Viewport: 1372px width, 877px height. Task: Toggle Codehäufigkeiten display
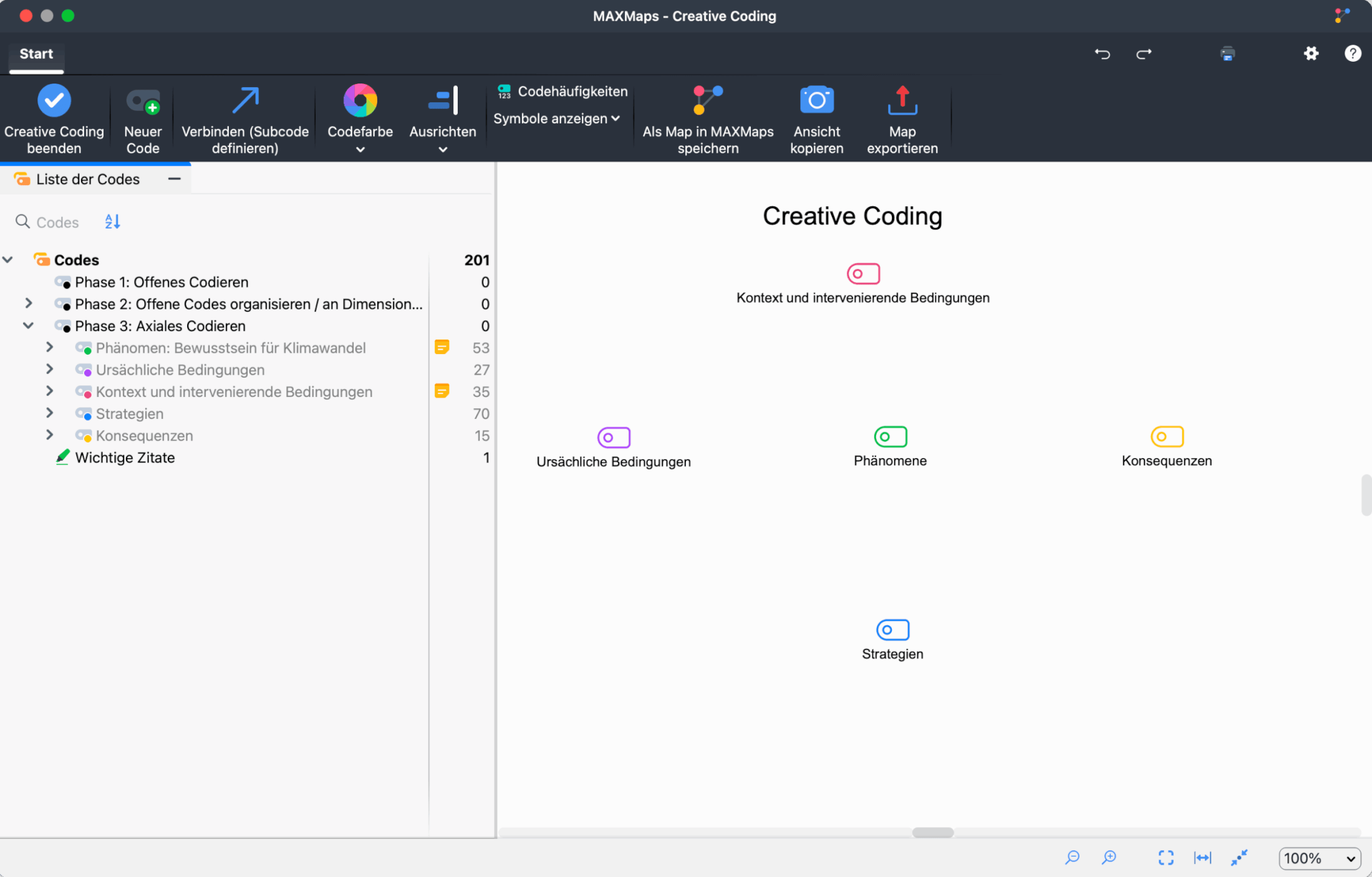tap(559, 91)
